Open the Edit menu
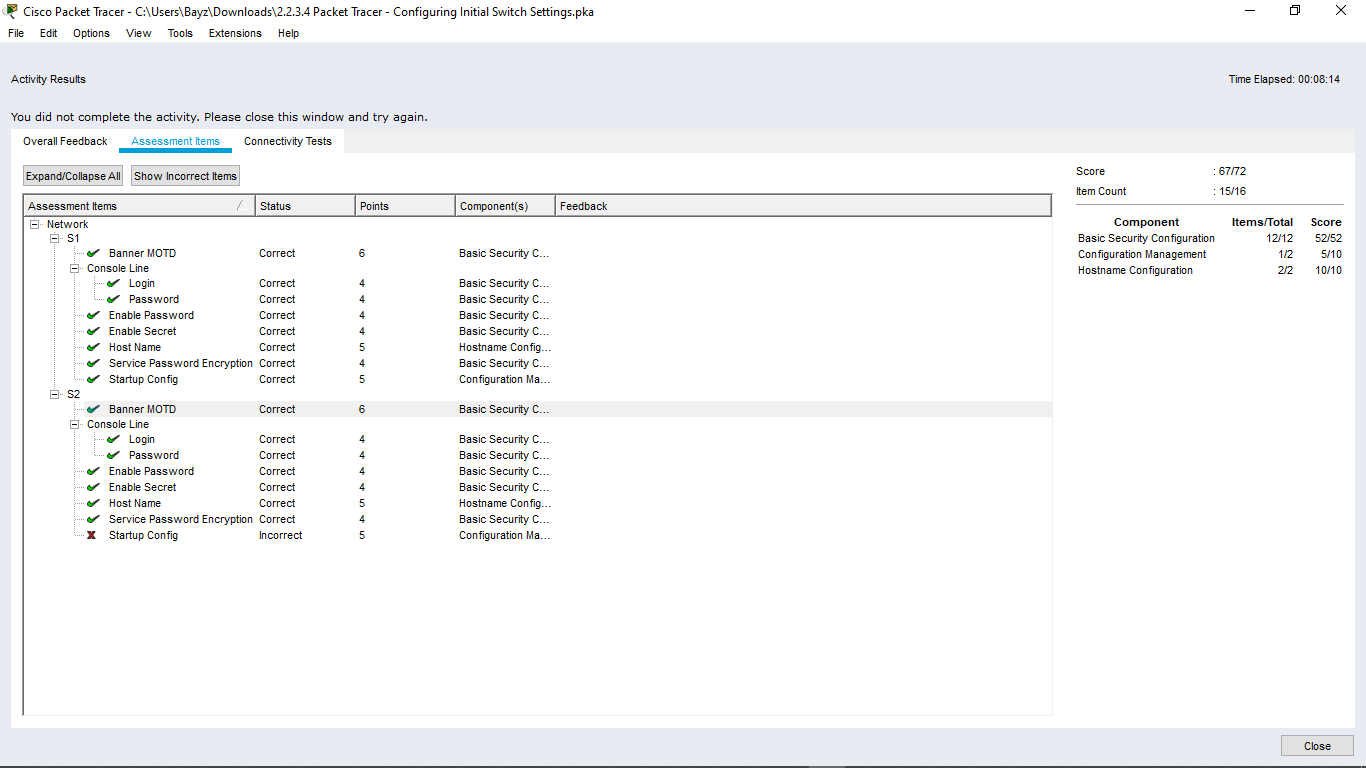This screenshot has width=1366, height=768. click(49, 33)
